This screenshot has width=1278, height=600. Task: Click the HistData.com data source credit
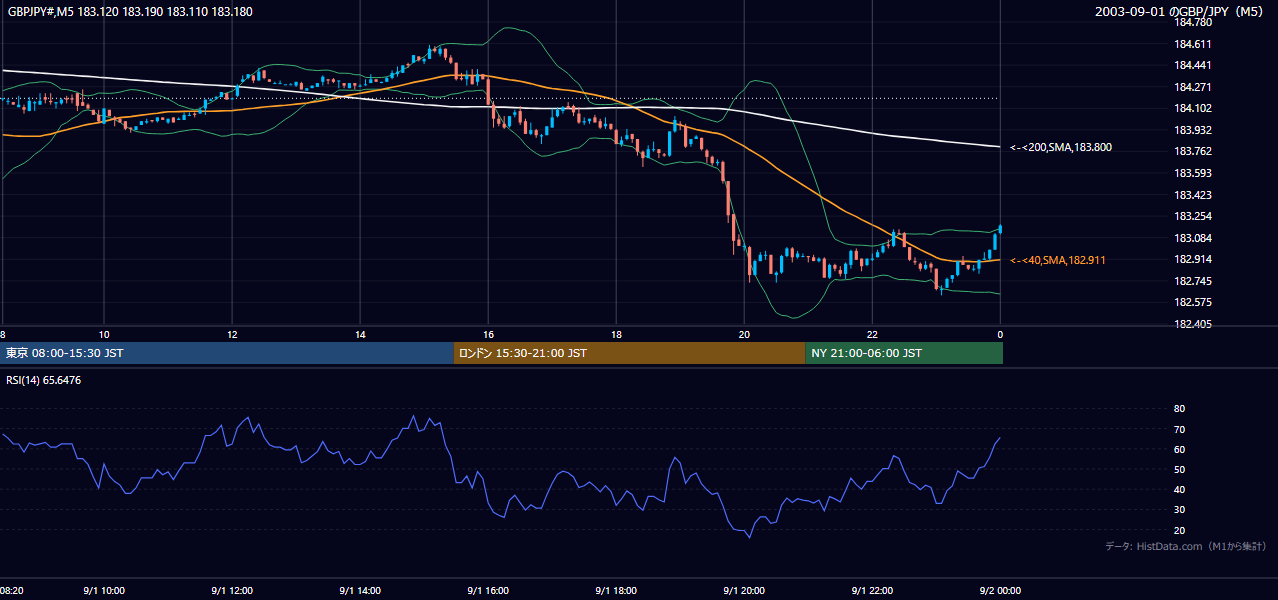1186,546
